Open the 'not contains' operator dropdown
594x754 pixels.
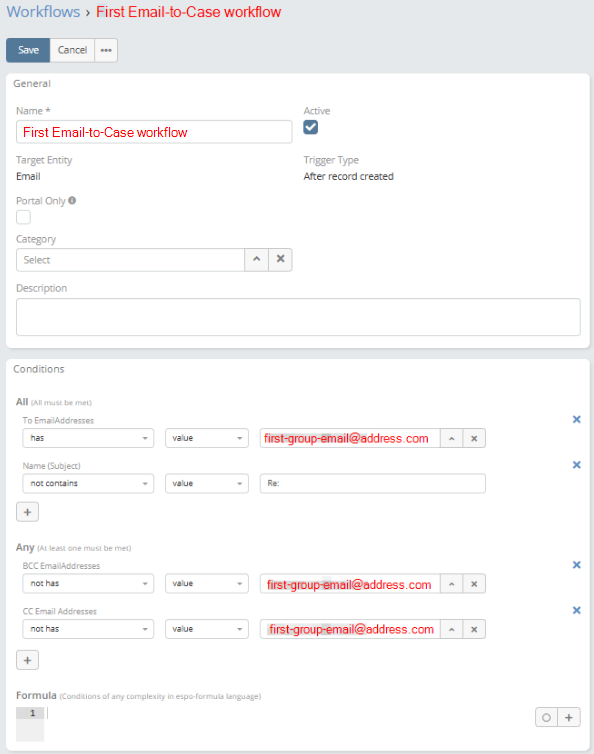pyautogui.click(x=88, y=483)
